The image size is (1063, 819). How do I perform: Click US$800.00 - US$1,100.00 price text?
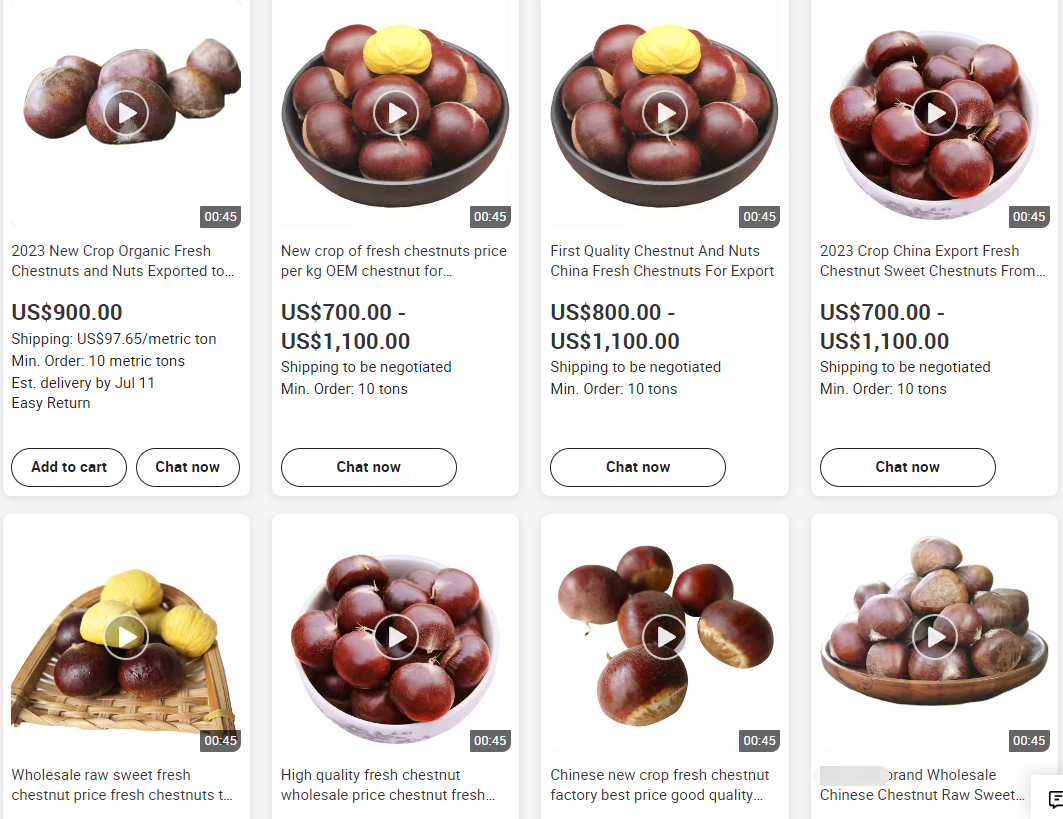[x=615, y=327]
